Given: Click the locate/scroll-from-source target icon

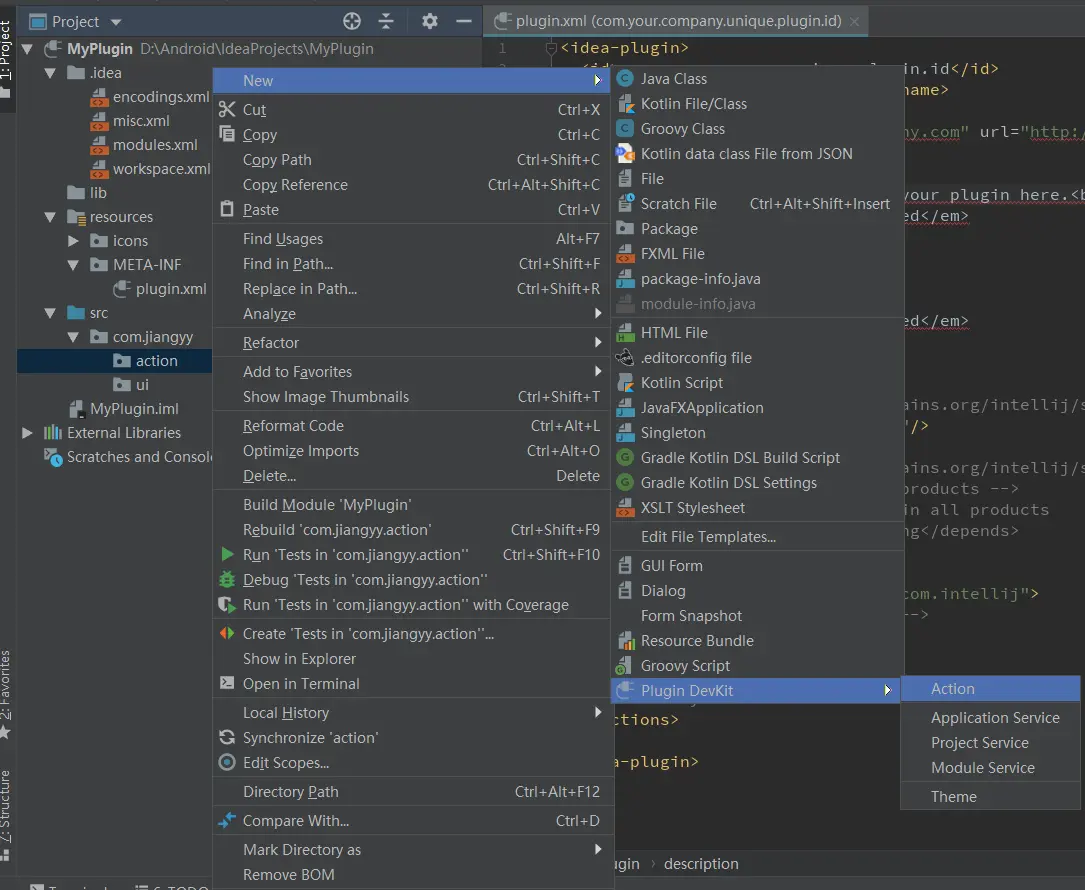Looking at the screenshot, I should pyautogui.click(x=351, y=21).
